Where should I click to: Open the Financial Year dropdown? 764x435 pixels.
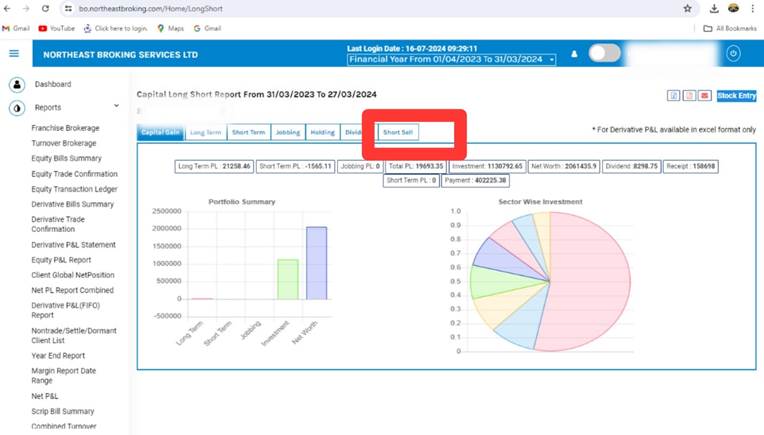pyautogui.click(x=451, y=59)
